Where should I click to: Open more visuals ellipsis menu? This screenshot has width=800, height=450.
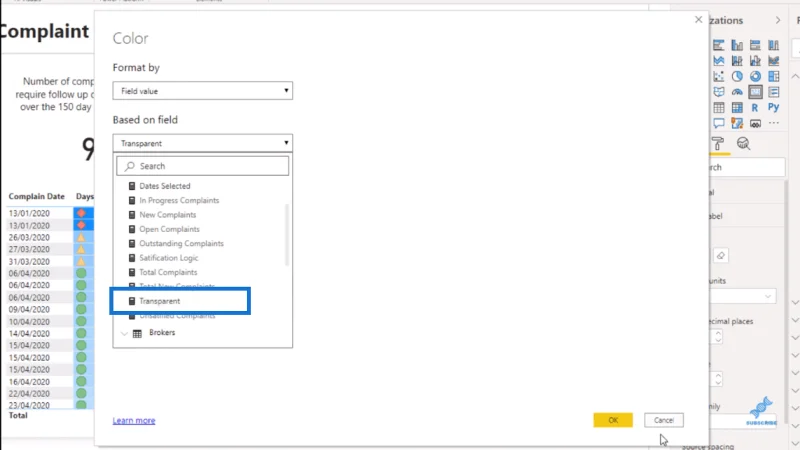point(773,123)
